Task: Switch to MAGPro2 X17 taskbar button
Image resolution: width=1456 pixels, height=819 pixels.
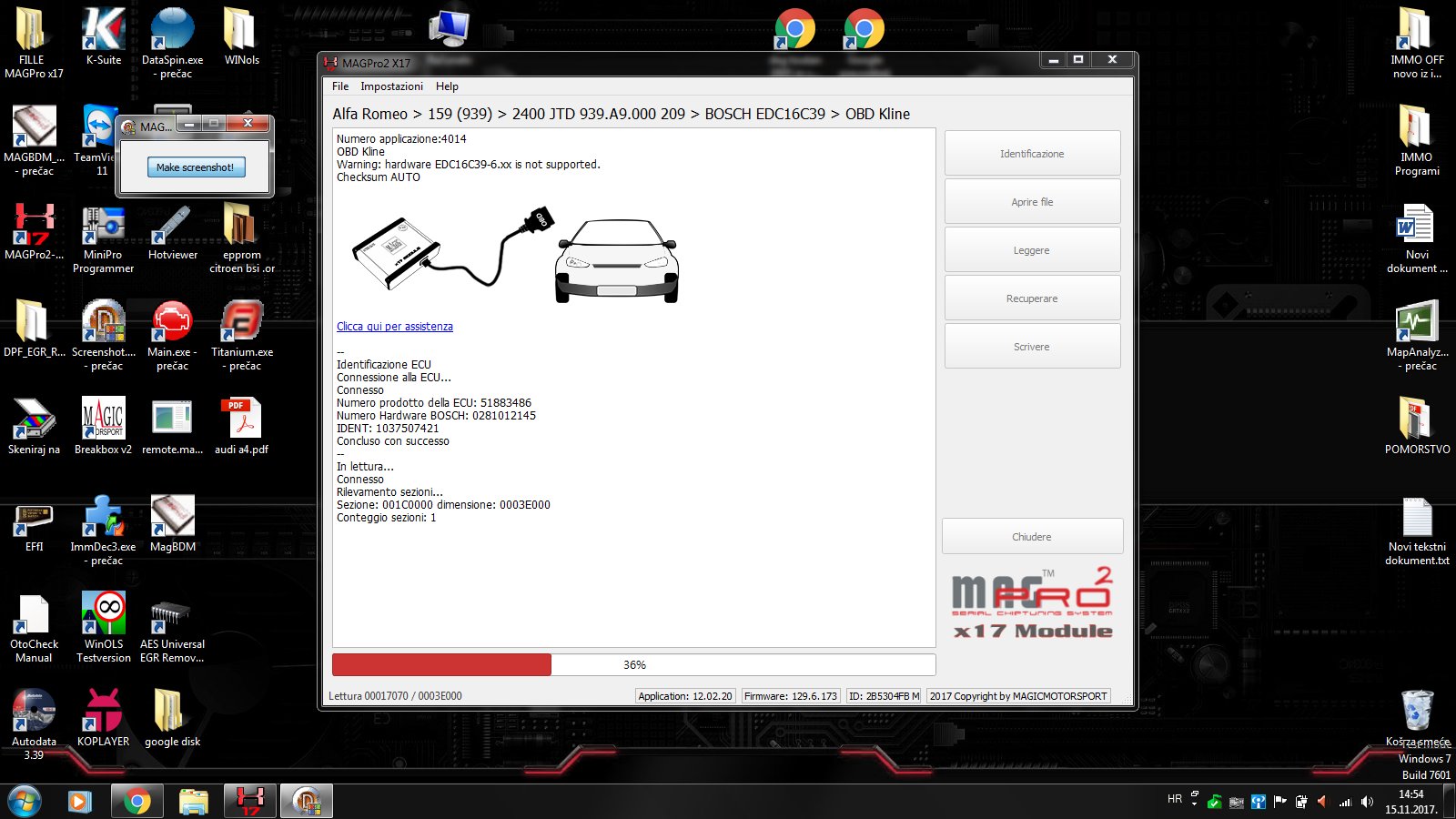Action: pyautogui.click(x=250, y=802)
